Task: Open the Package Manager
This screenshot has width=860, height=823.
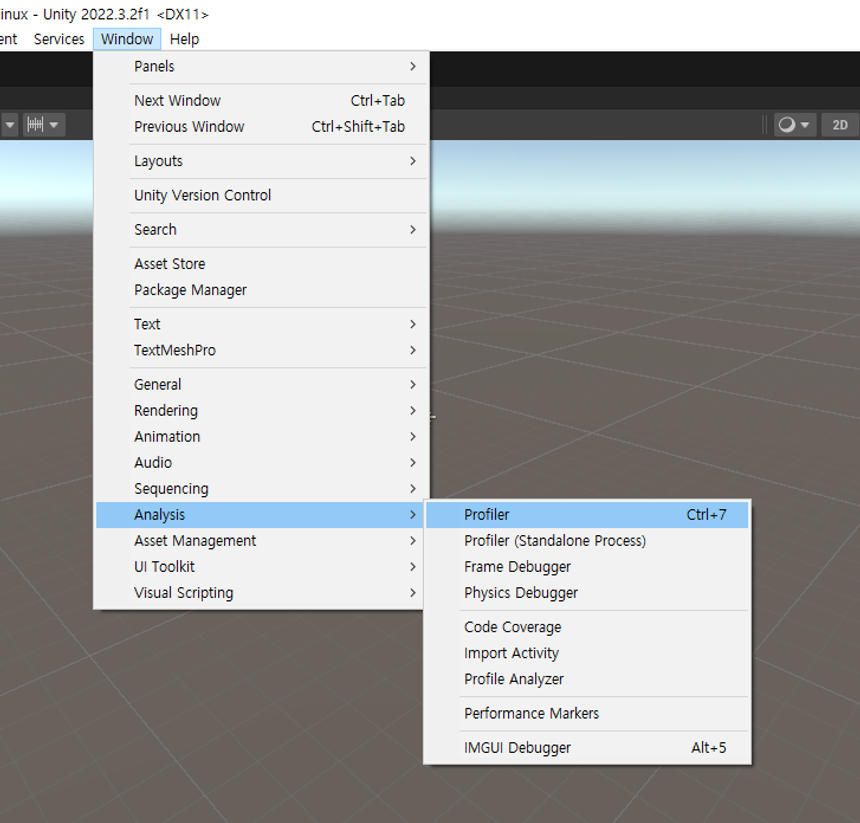Action: (259, 290)
